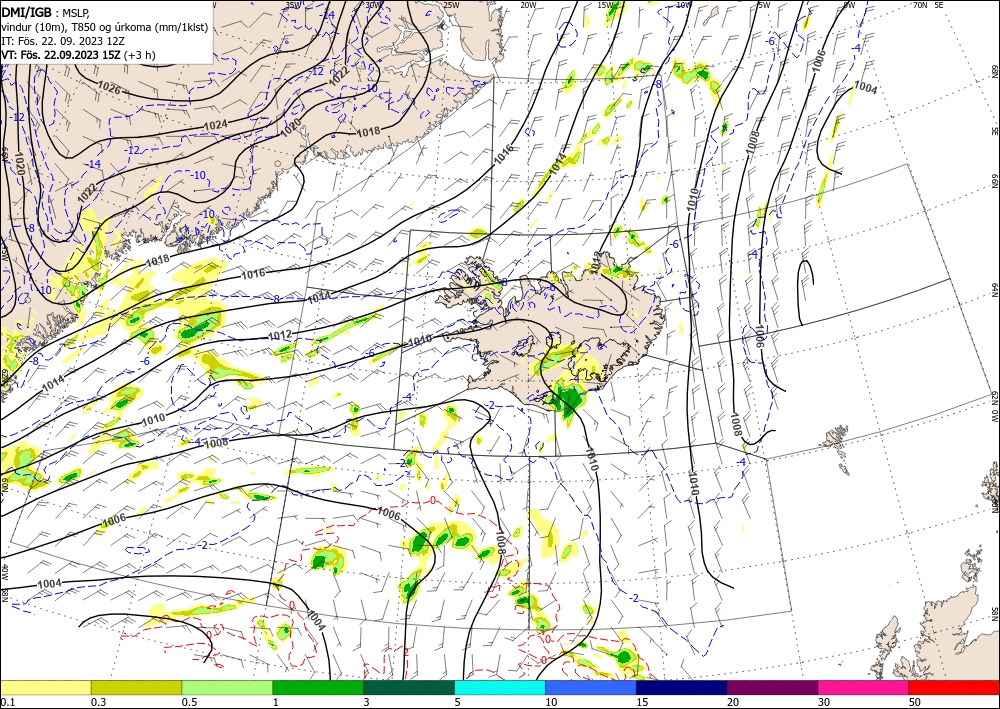Viewport: 1000px width, 709px height.
Task: Pick the blue 10–15 legend swatch
Action: (591, 687)
